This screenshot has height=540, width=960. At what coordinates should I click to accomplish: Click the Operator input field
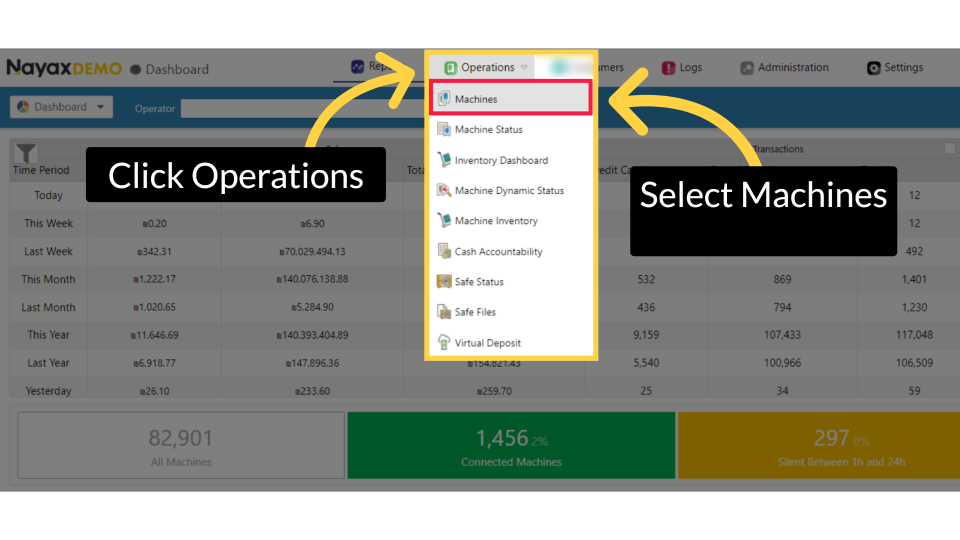click(303, 108)
